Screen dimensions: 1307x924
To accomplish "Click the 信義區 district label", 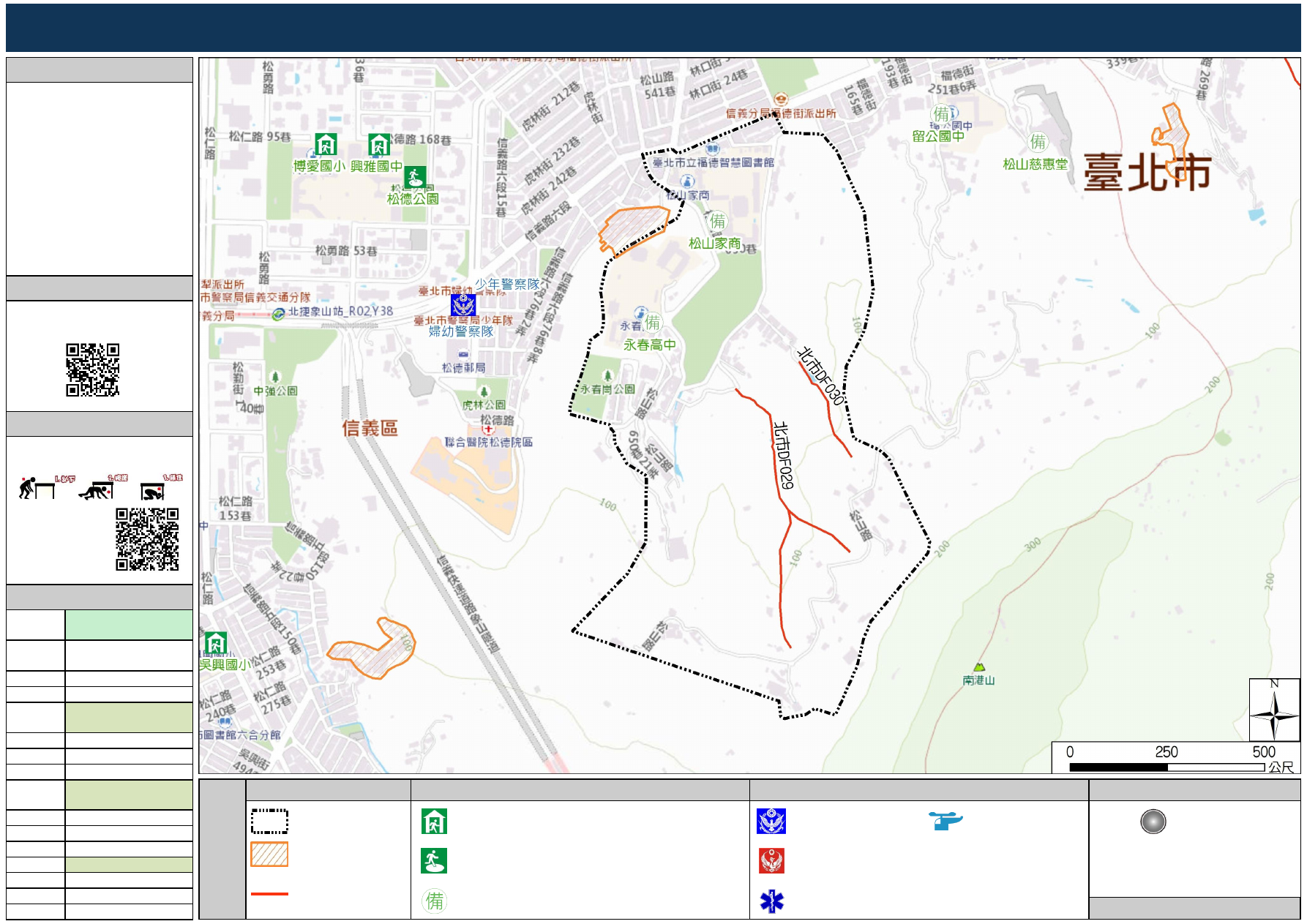I will (x=370, y=428).
